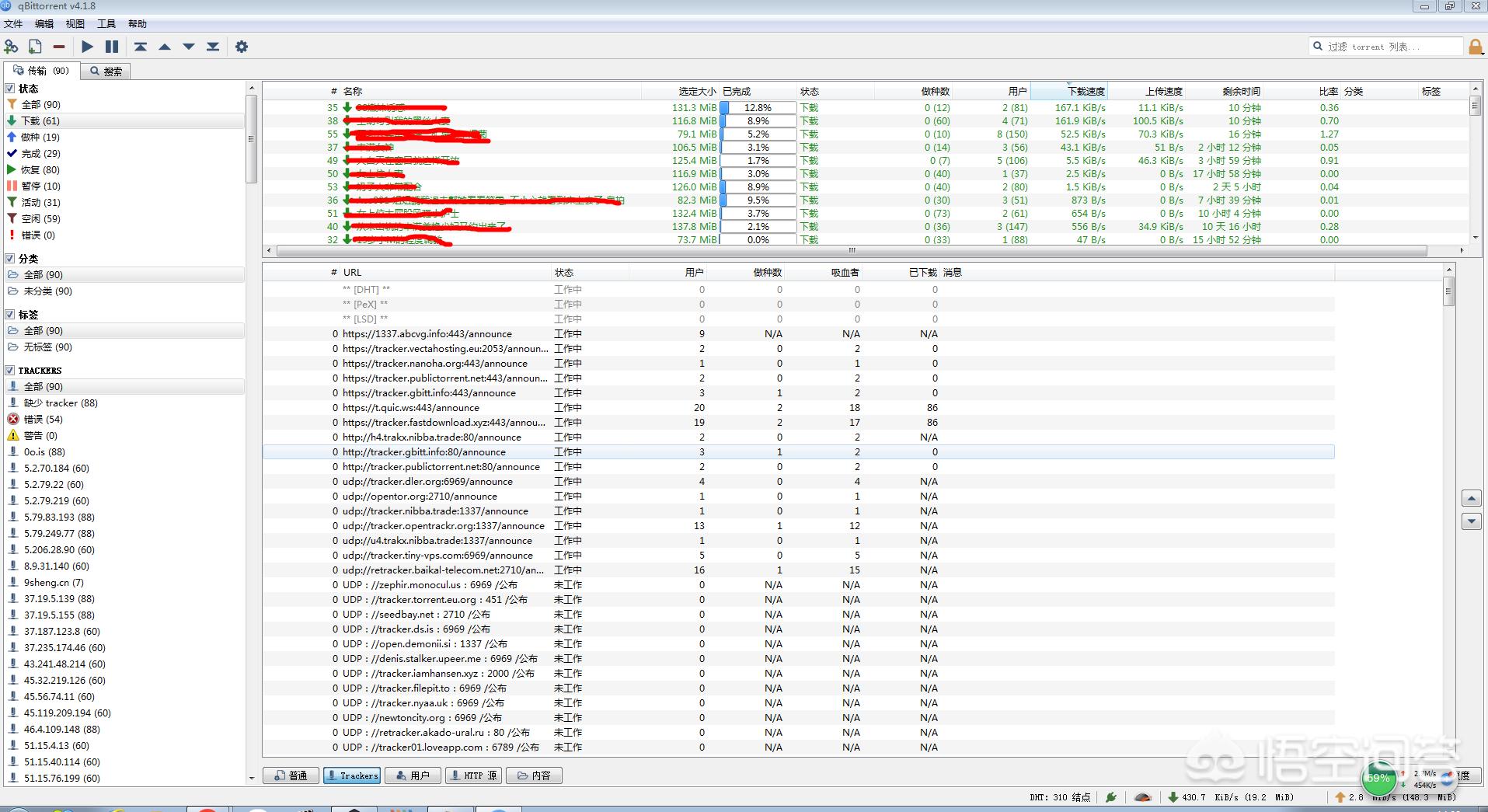Resume torrents with the play icon

pos(87,47)
